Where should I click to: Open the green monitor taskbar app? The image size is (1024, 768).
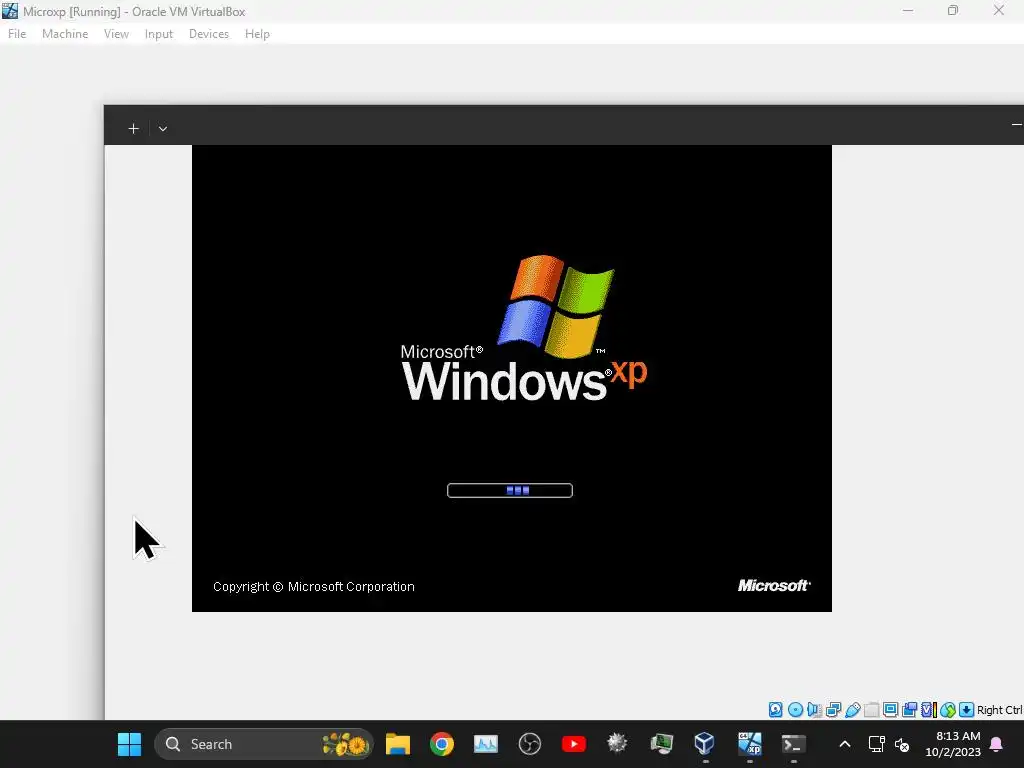pos(662,744)
